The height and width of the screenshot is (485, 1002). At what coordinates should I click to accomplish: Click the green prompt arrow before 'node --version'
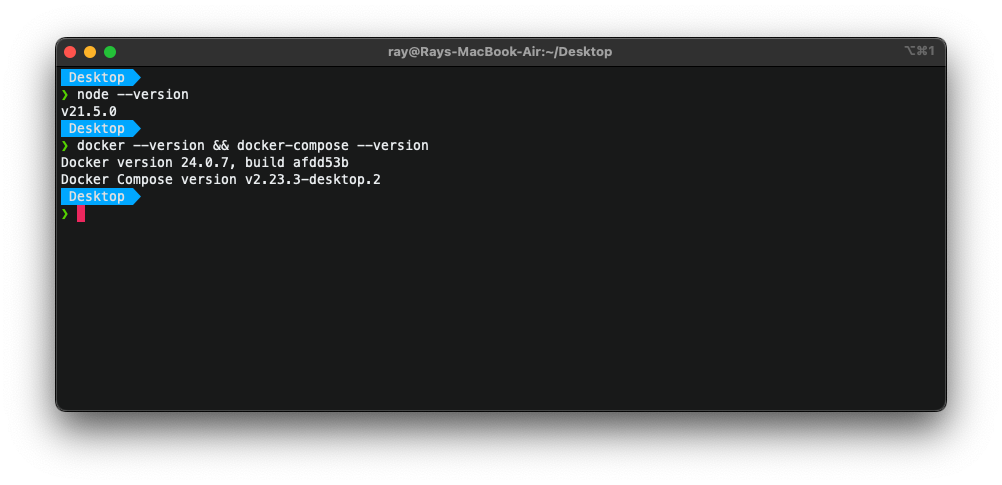65,95
